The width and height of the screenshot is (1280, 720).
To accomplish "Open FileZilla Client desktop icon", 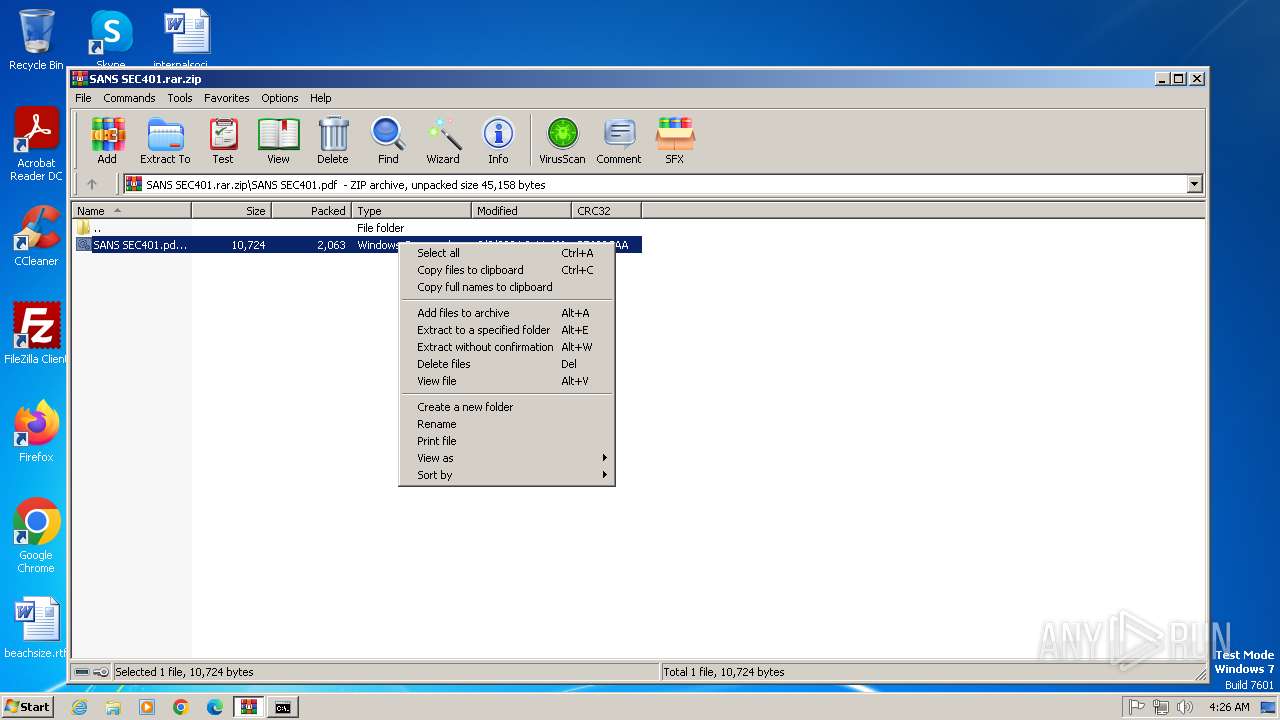I will tap(36, 333).
